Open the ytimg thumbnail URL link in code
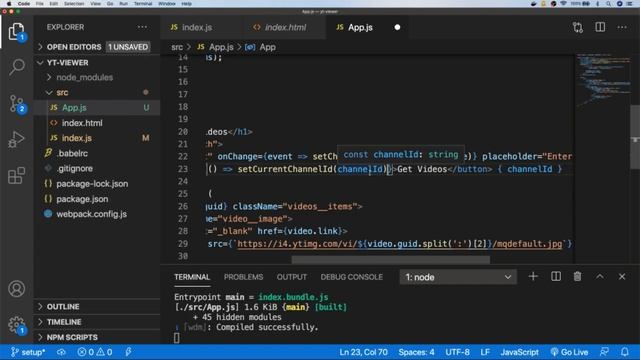 point(399,244)
